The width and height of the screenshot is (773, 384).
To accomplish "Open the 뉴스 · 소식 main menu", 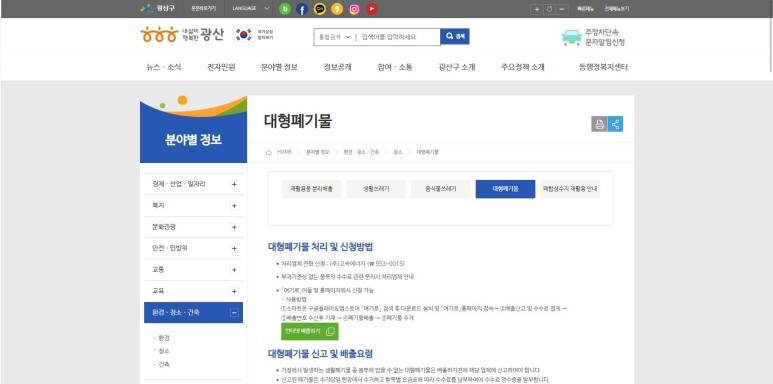I will 164,68.
